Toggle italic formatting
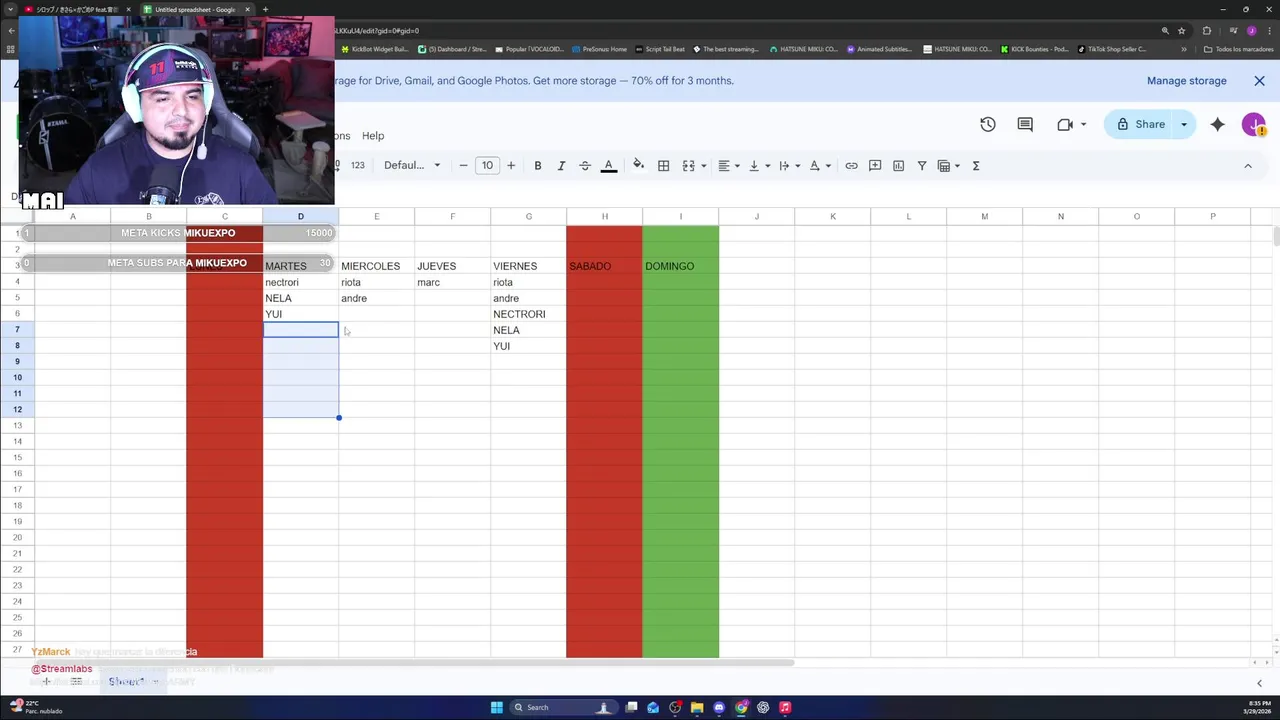The image size is (1280, 720). (x=561, y=165)
